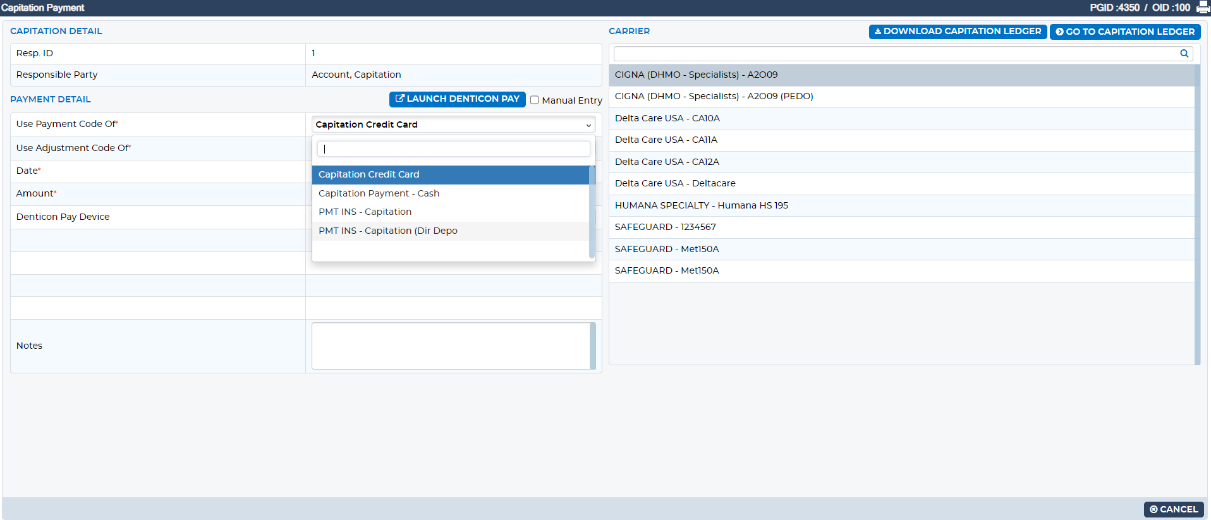The height and width of the screenshot is (520, 1211).
Task: Click the payment code dropdown list scrollbar
Action: point(593,214)
